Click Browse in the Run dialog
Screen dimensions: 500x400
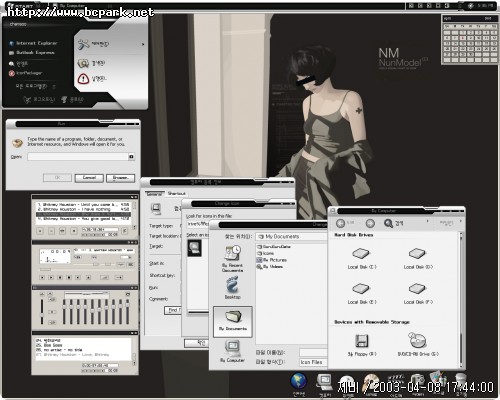(120, 178)
